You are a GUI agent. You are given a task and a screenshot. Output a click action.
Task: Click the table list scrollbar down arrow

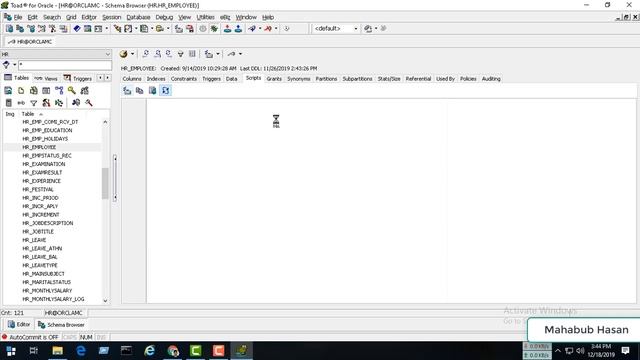coord(105,301)
